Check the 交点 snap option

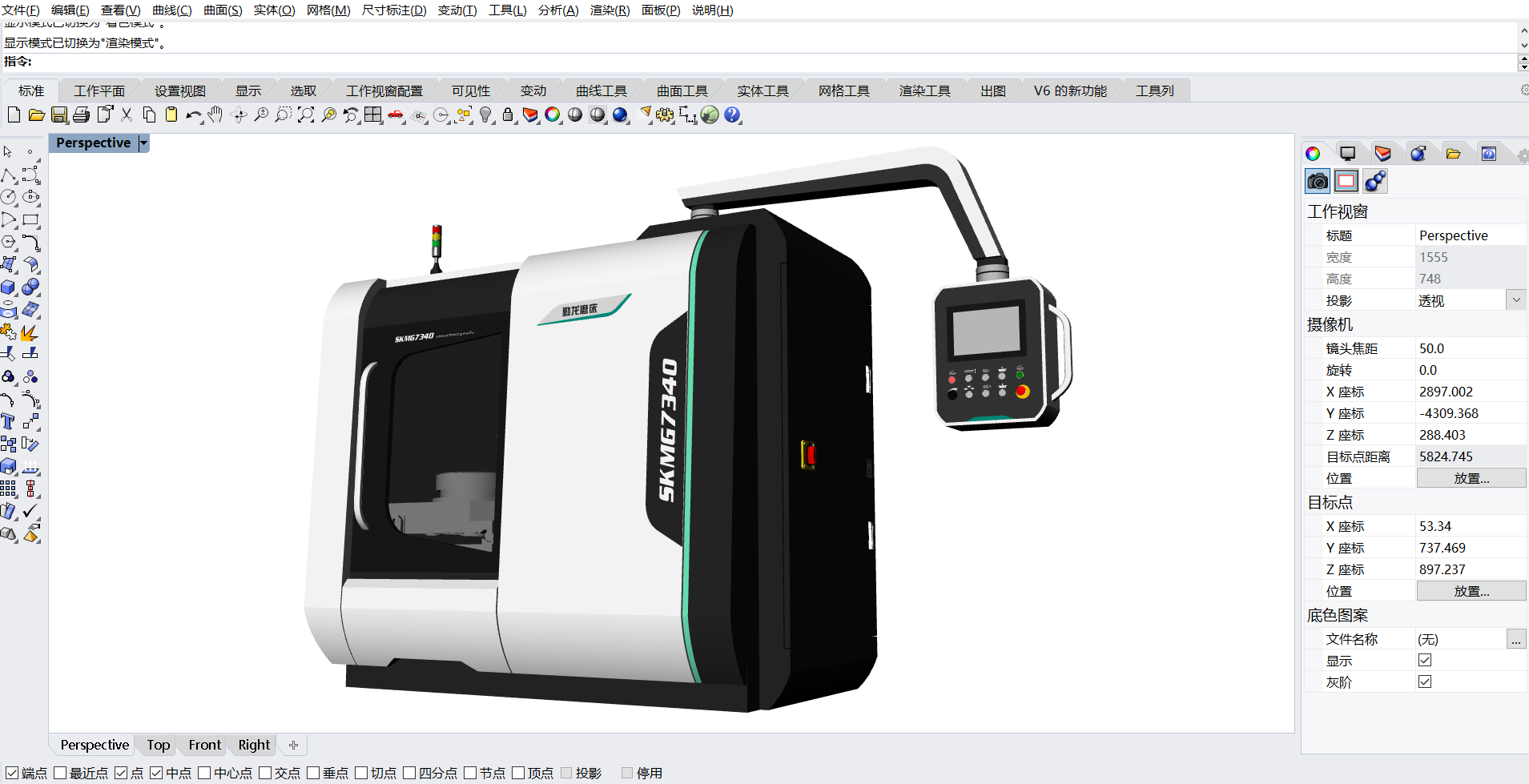[264, 773]
